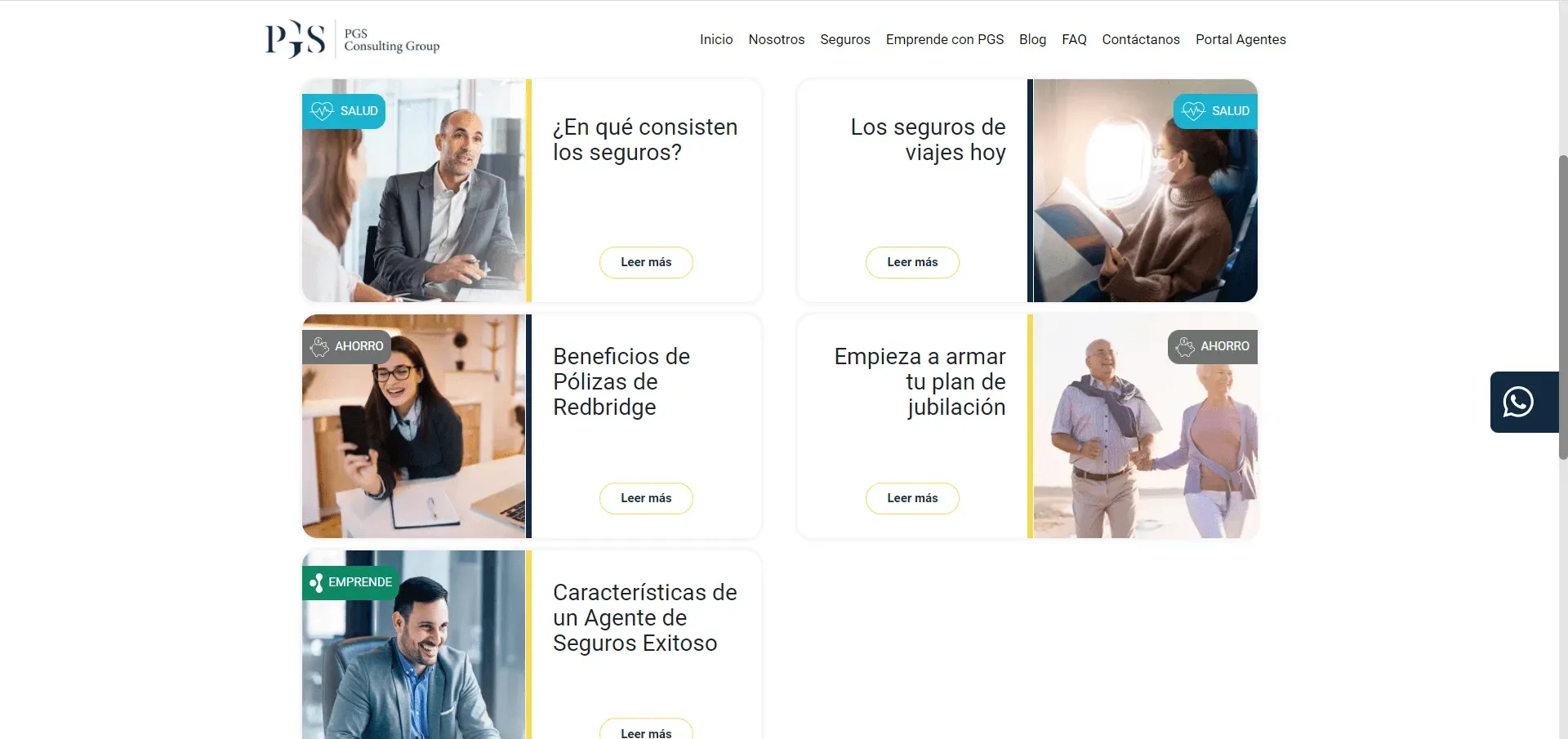Open the Seguros menu

pyautogui.click(x=844, y=39)
